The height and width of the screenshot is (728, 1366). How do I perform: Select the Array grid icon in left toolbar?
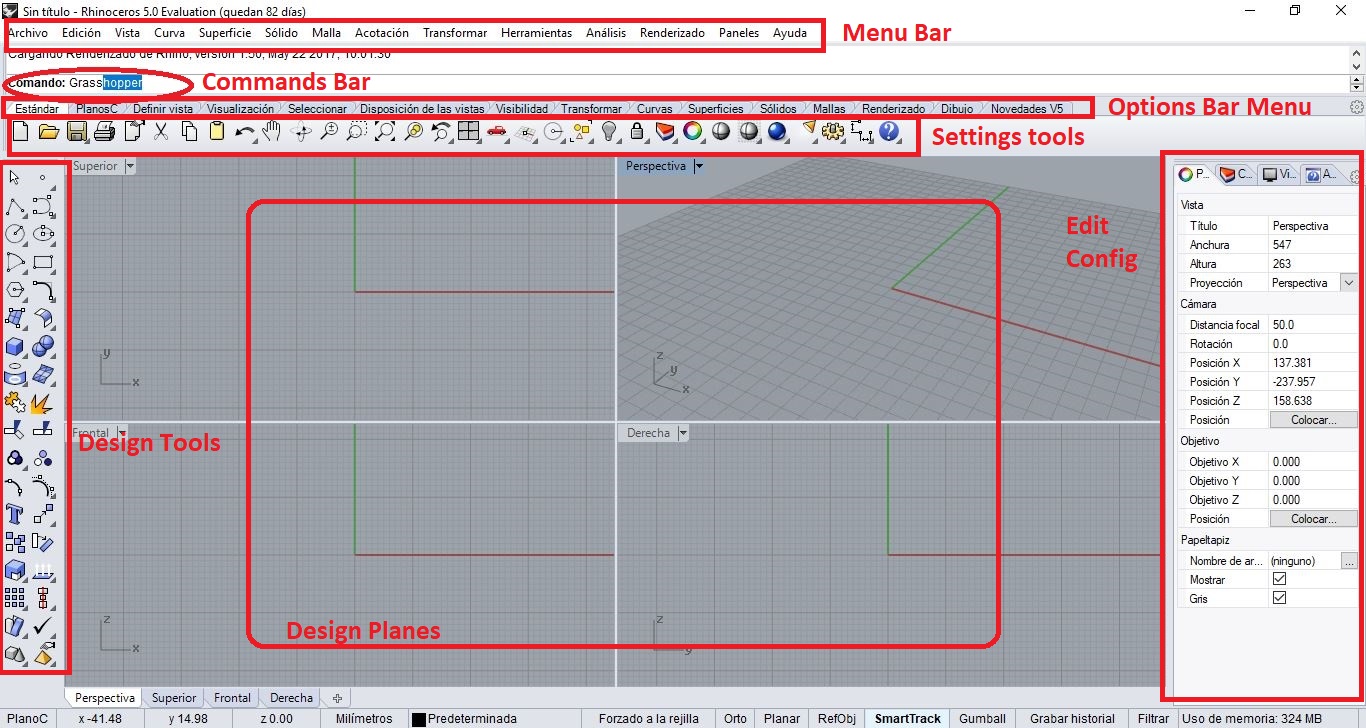point(15,598)
